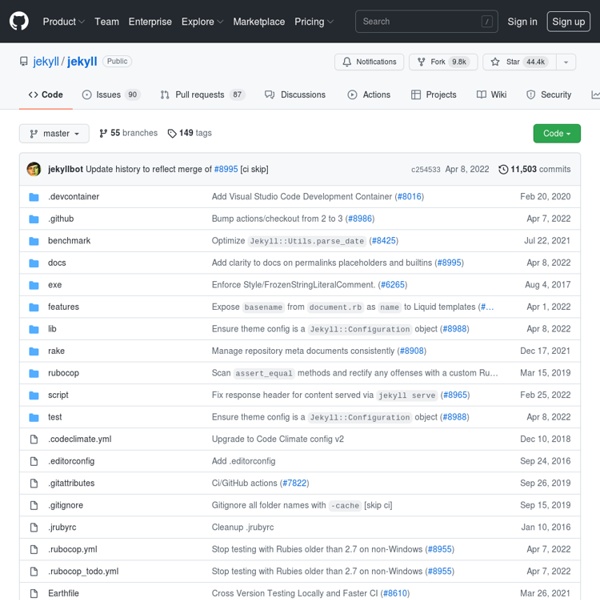This screenshot has width=600, height=600.
Task: Open the Wiki tab
Action: click(x=491, y=95)
